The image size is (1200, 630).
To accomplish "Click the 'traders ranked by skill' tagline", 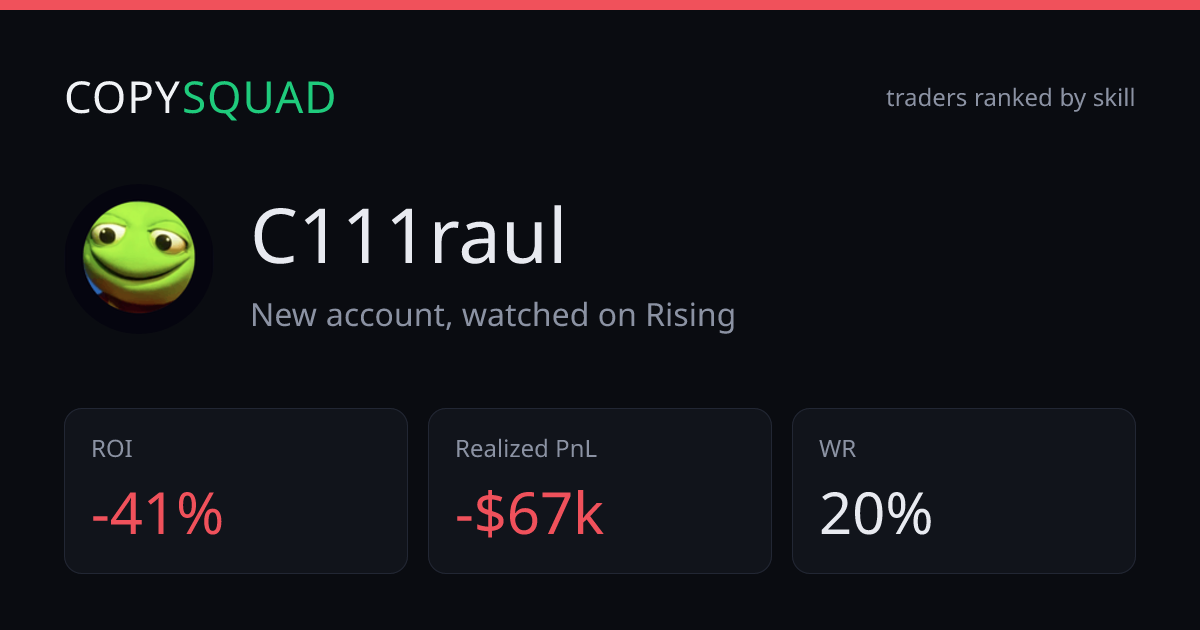I will pos(1010,98).
